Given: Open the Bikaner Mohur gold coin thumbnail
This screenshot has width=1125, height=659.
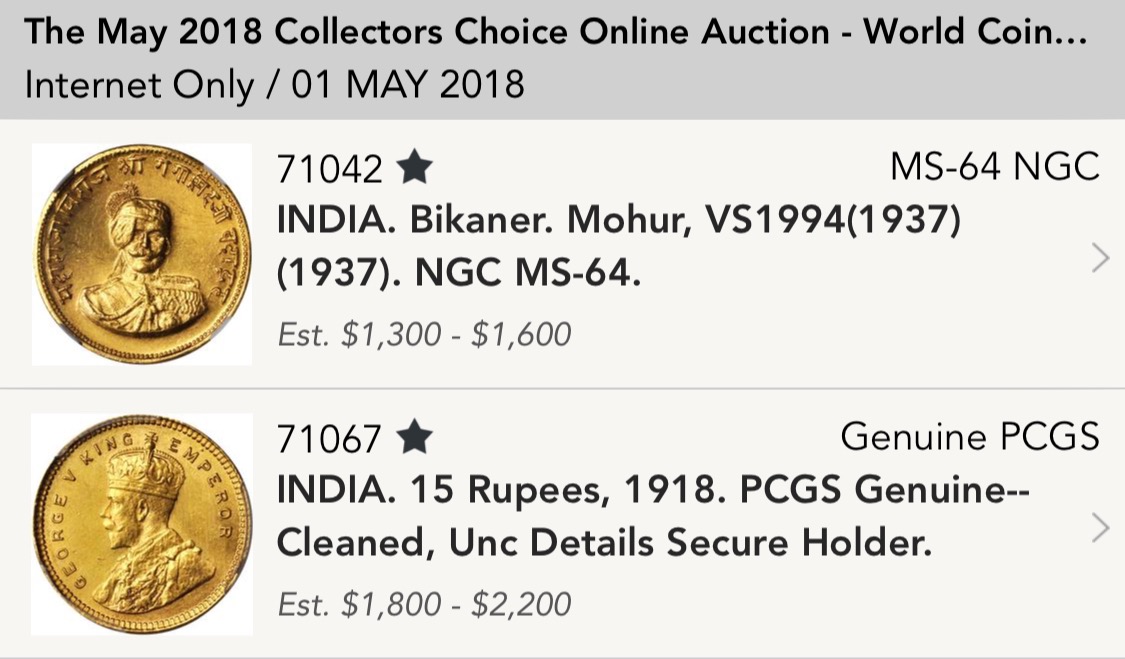Looking at the screenshot, I should tap(142, 254).
